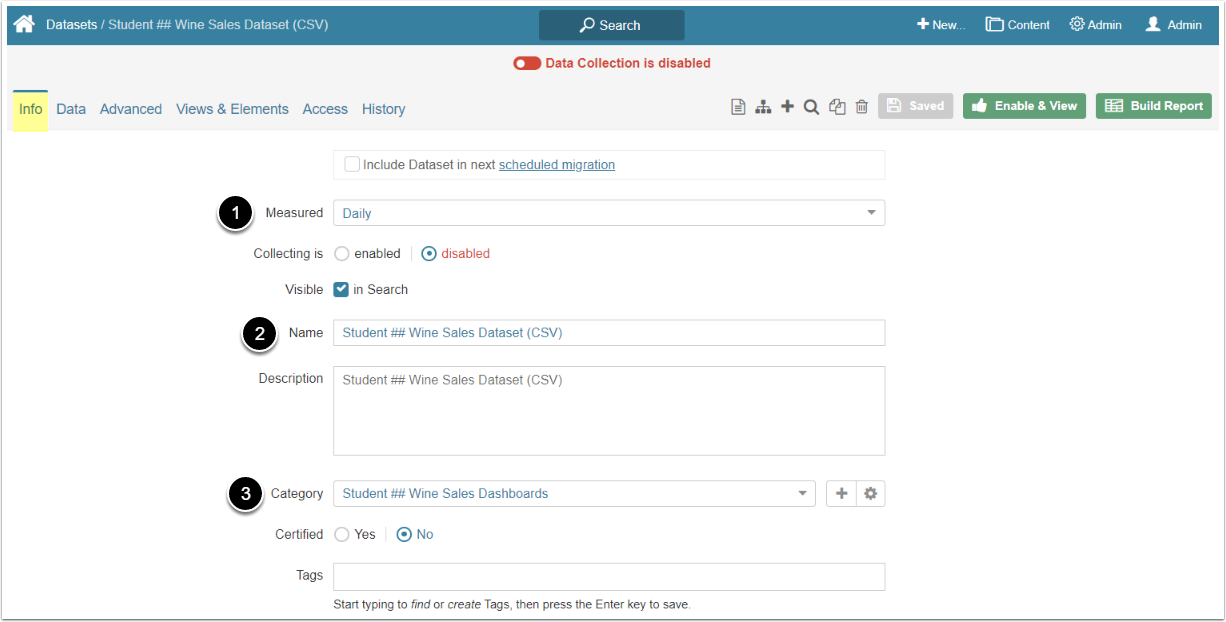Screen dimensions: 1226x622
Task: Set Certified to No
Action: tap(405, 535)
